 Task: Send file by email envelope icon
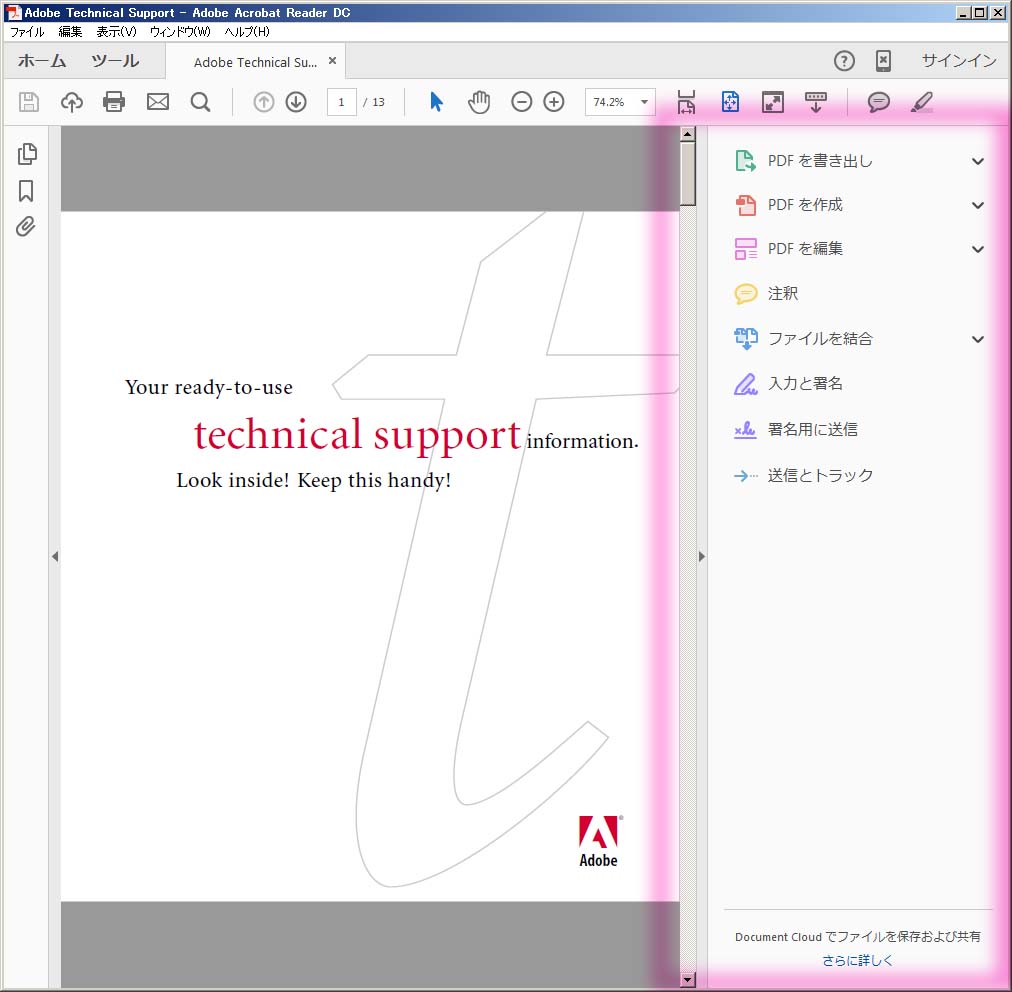(x=157, y=102)
